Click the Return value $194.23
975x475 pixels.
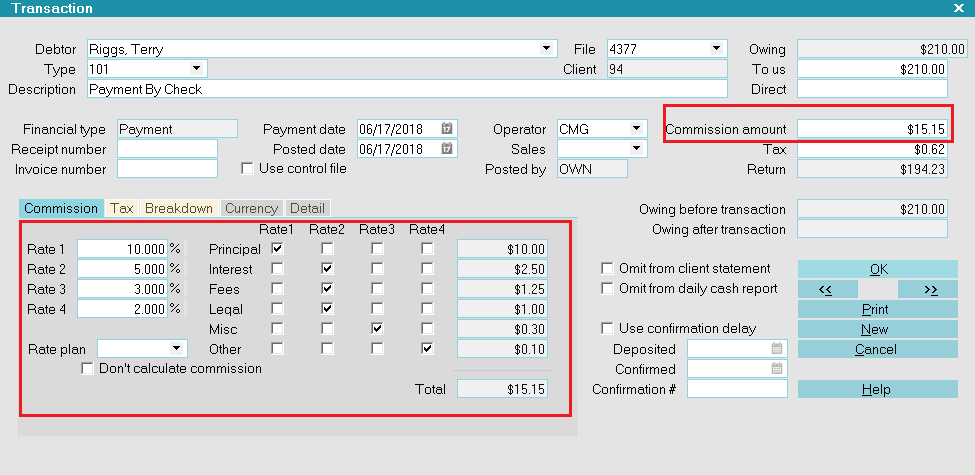click(872, 168)
